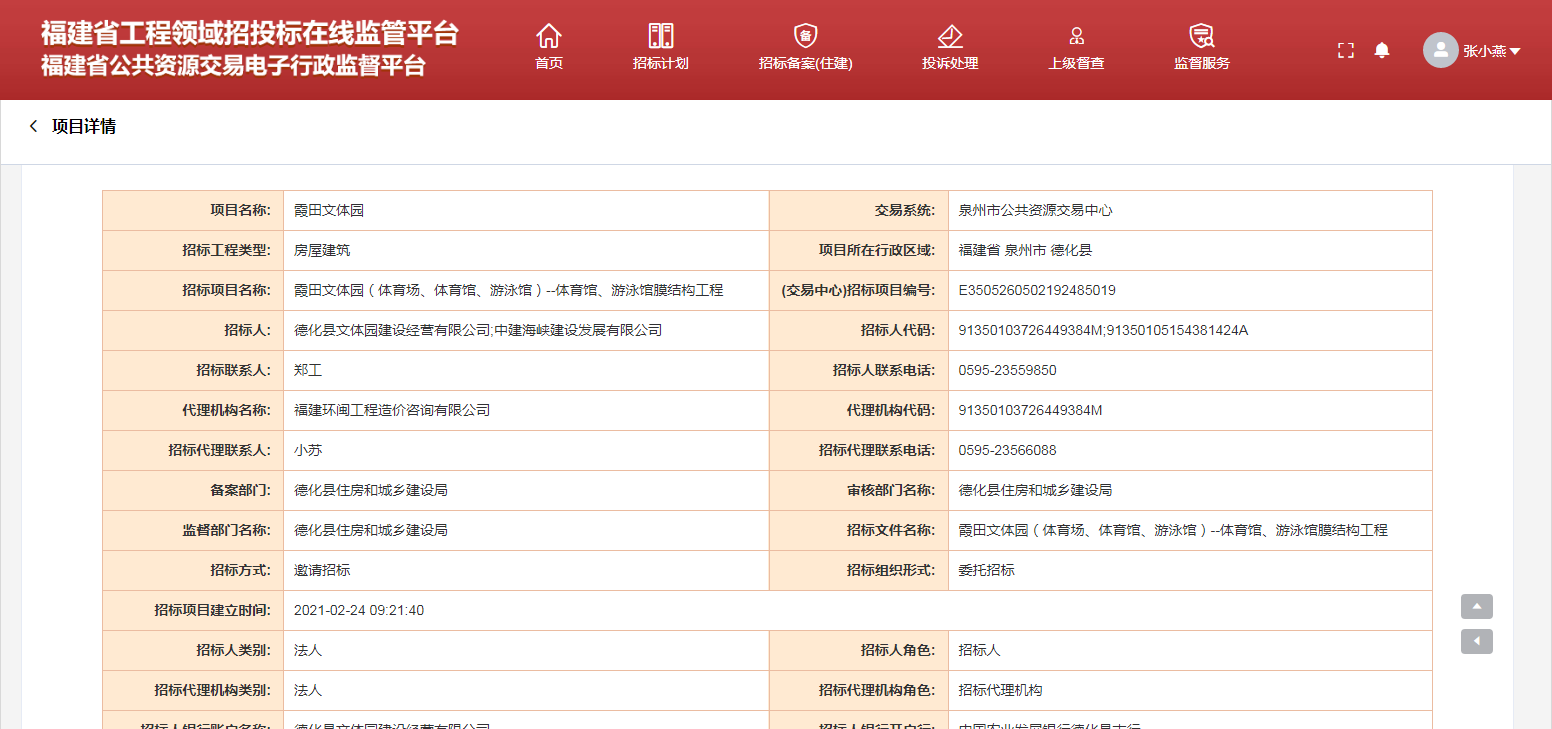The image size is (1552, 729).
Task: Select the 招标备案(住建) menu label
Action: click(805, 63)
